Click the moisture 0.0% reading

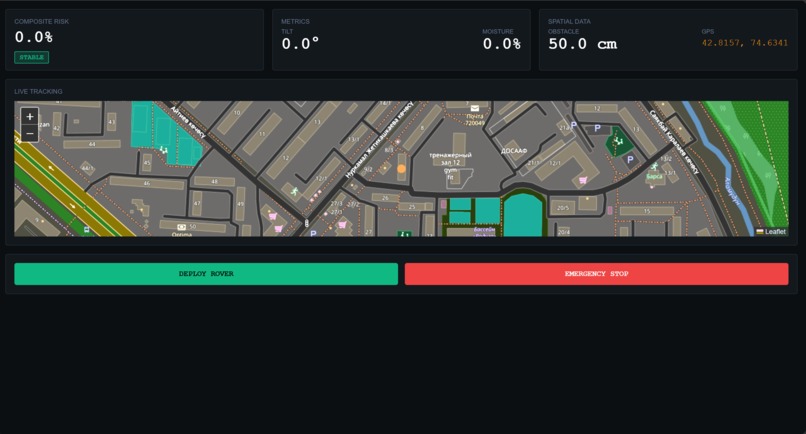click(502, 44)
